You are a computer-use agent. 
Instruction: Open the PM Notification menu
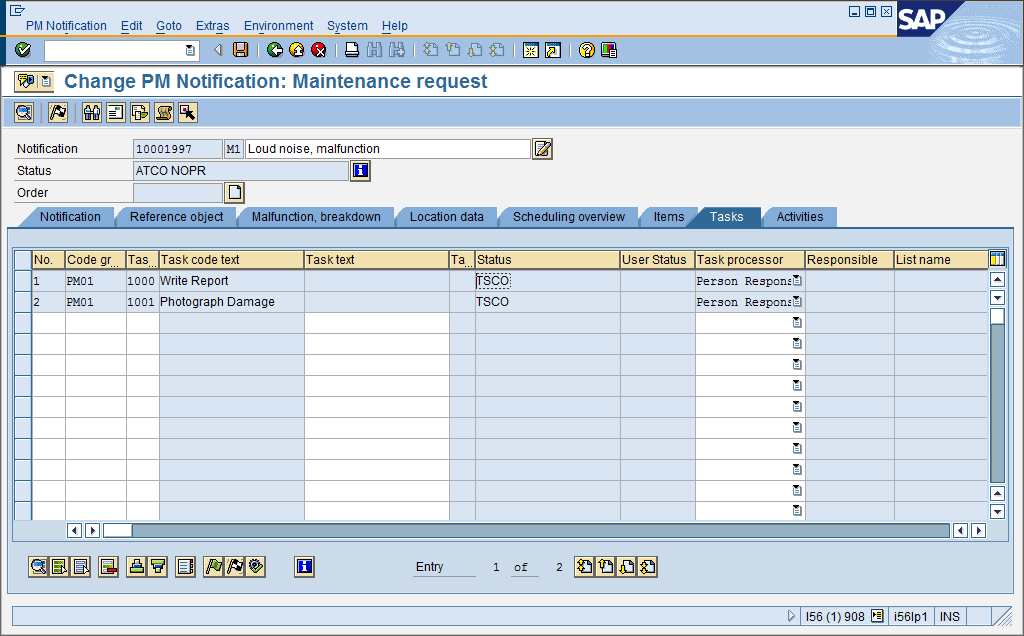[x=66, y=25]
